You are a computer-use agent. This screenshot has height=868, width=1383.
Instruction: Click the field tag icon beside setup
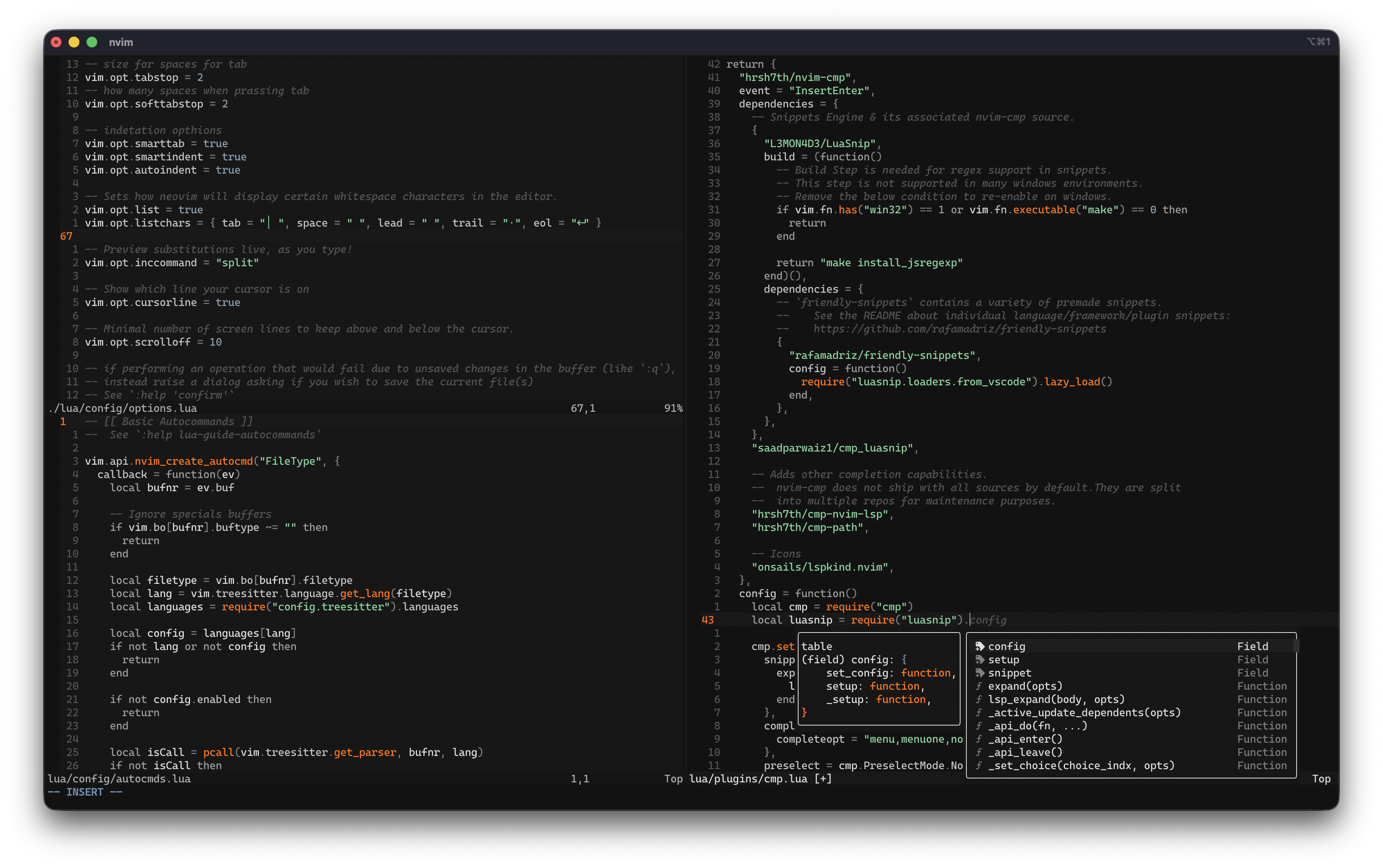click(979, 660)
